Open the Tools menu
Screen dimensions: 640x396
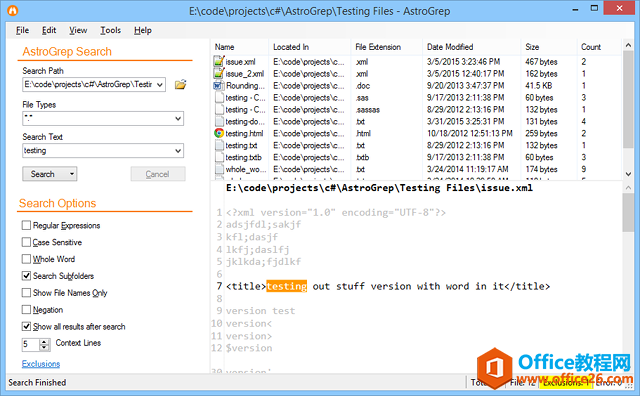click(111, 30)
